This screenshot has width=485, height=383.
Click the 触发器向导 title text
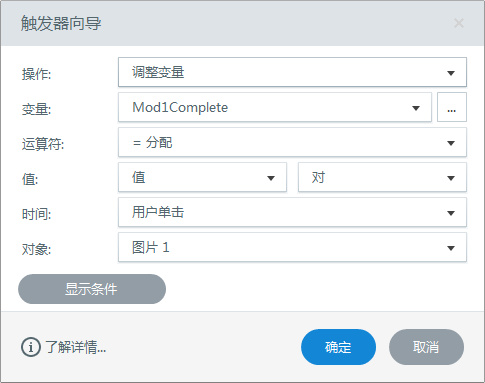pos(61,23)
